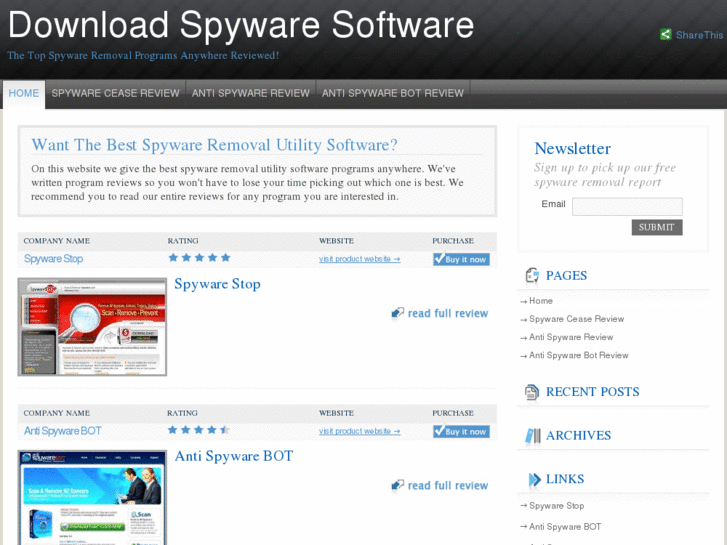Click the Archives binder icon
Image resolution: width=727 pixels, height=545 pixels.
coord(533,436)
